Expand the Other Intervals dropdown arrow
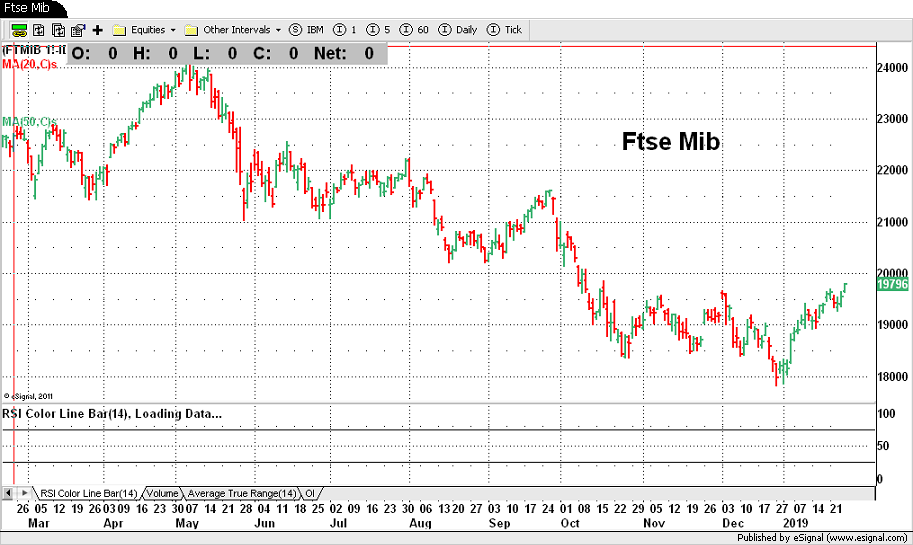The width and height of the screenshot is (913, 545). pos(278,30)
